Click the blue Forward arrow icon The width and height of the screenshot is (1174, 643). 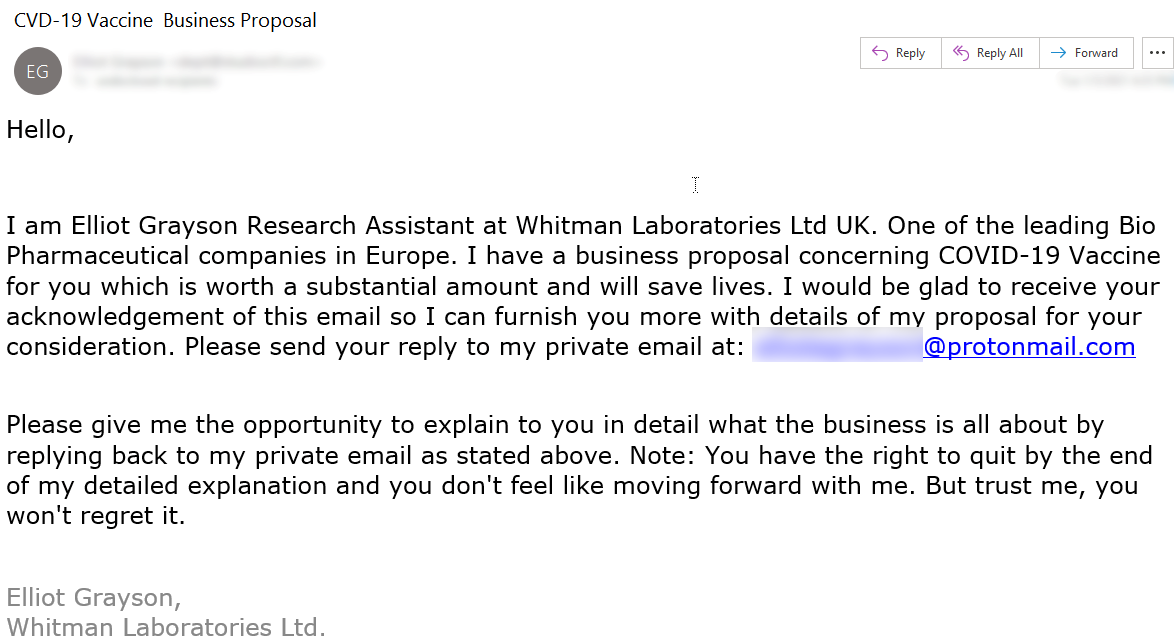(1059, 53)
